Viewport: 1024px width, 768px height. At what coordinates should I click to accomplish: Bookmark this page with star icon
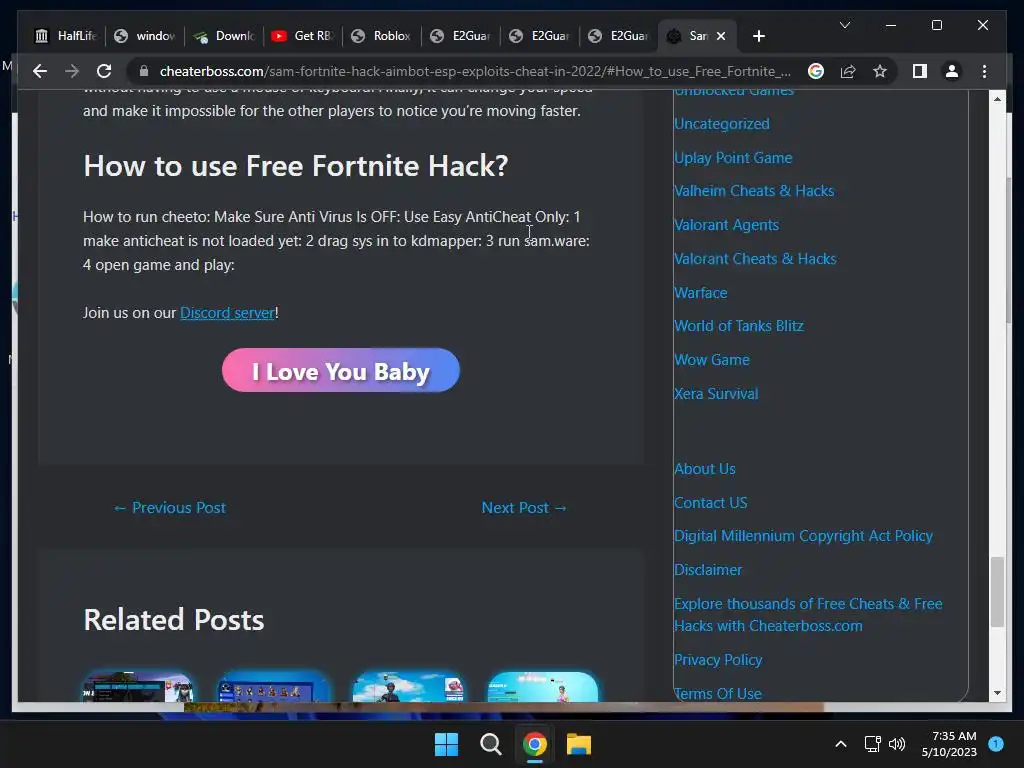880,71
